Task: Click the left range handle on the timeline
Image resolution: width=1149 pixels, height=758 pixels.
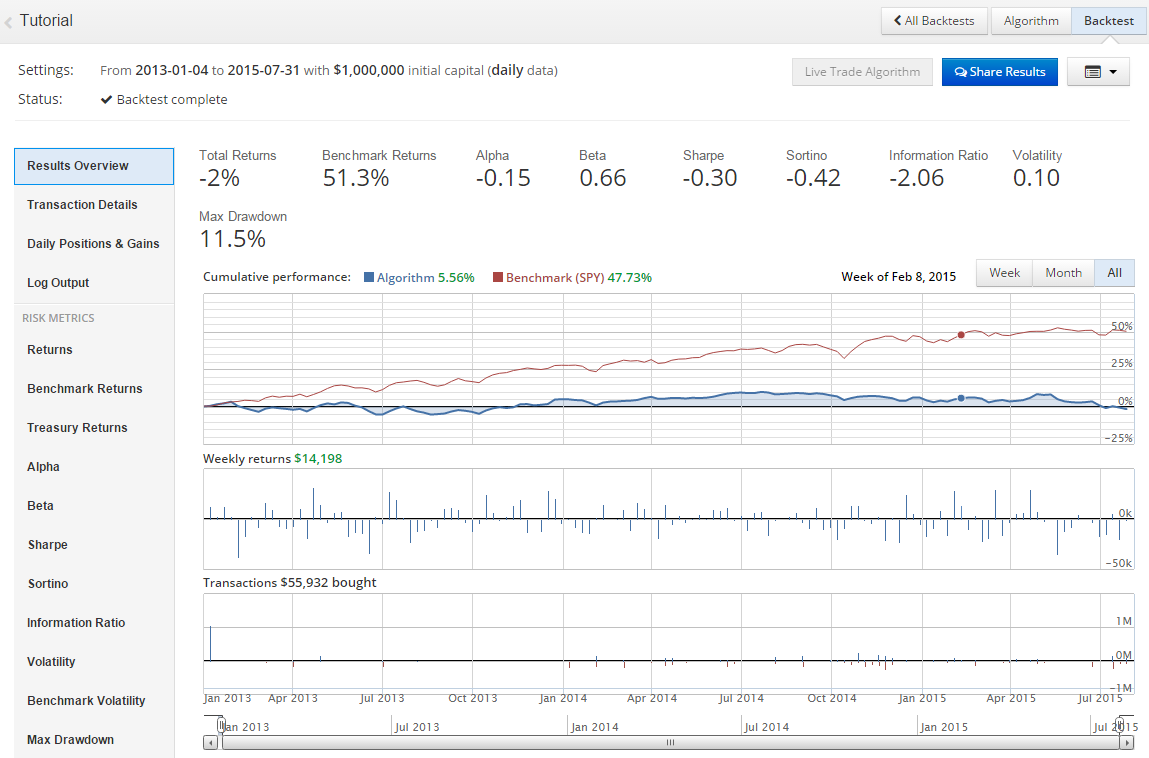Action: tap(221, 725)
